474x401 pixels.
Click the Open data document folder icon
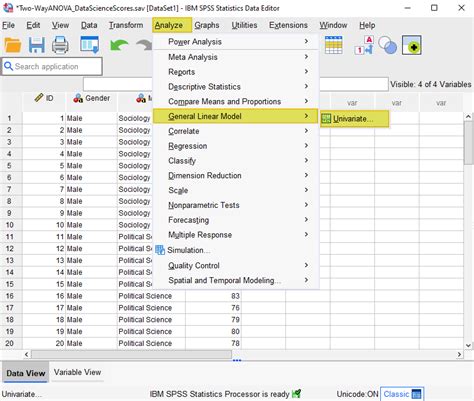click(x=13, y=45)
